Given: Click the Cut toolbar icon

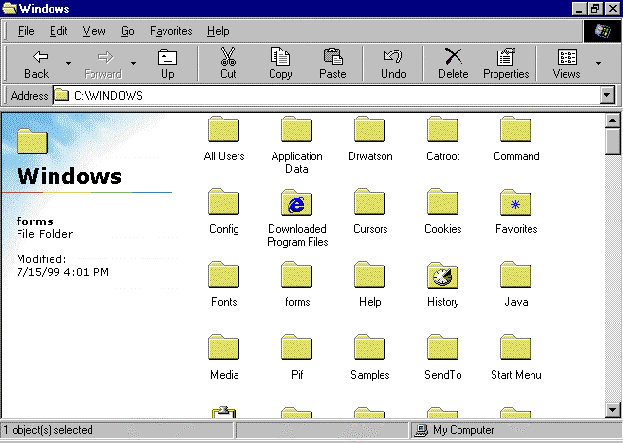Looking at the screenshot, I should point(228,63).
